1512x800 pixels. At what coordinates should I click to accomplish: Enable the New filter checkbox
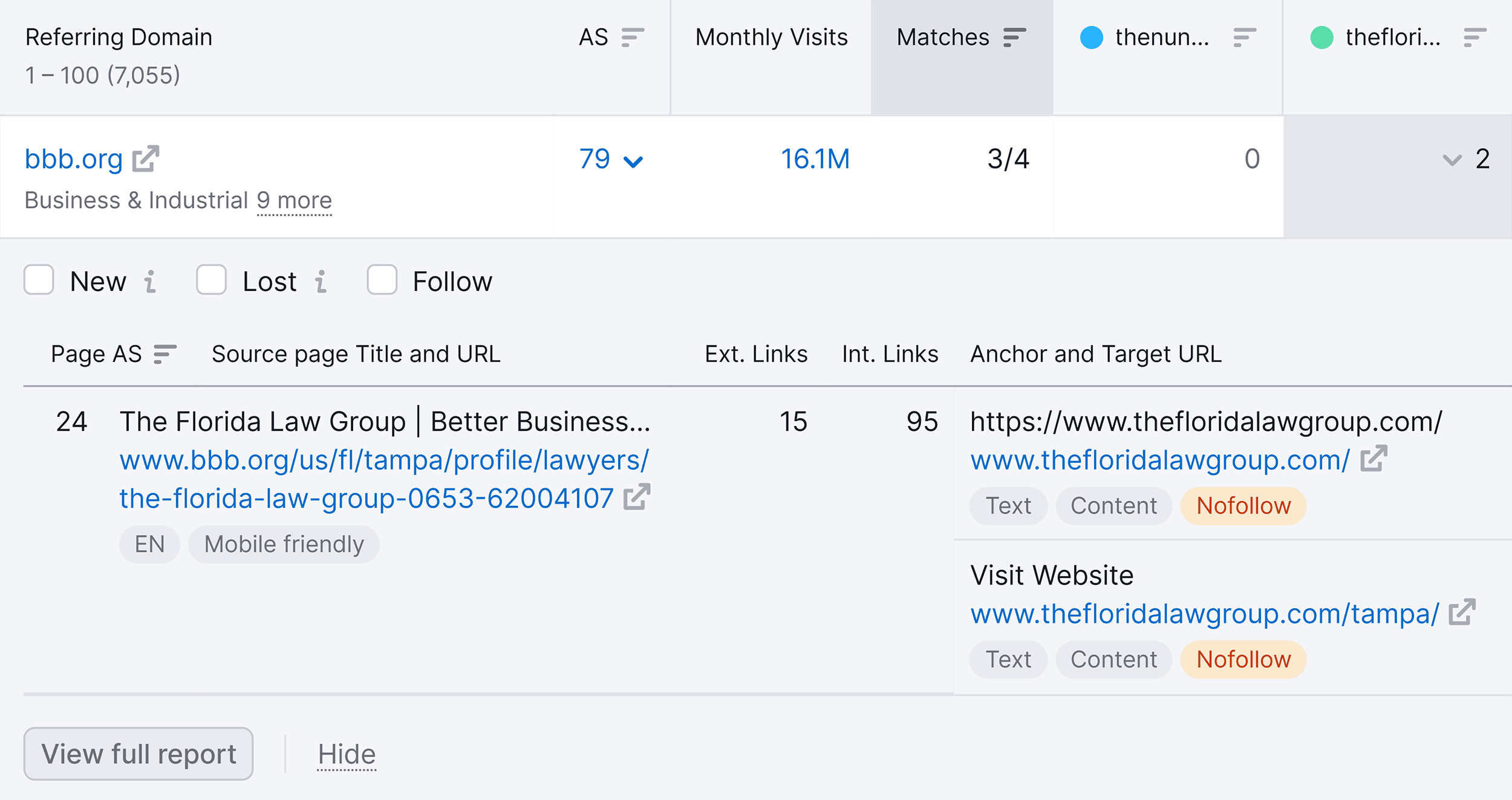39,281
